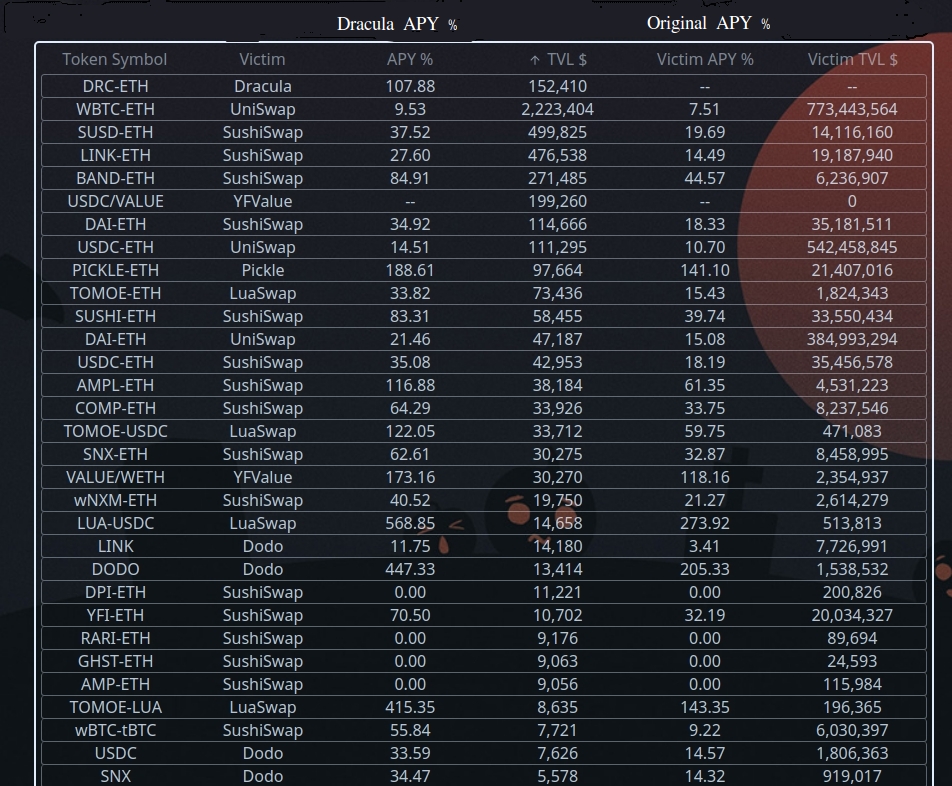Click VALUE/WETH token symbol

(115, 478)
